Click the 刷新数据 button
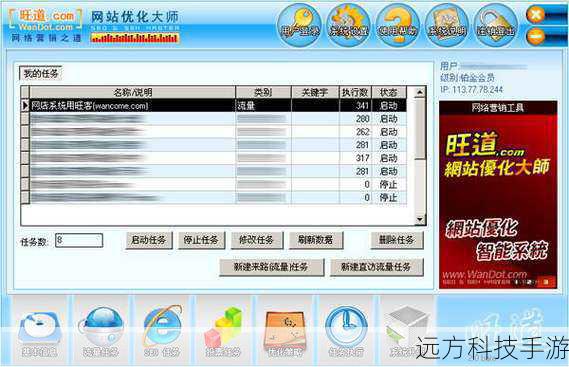This screenshot has width=569, height=367. 316,240
